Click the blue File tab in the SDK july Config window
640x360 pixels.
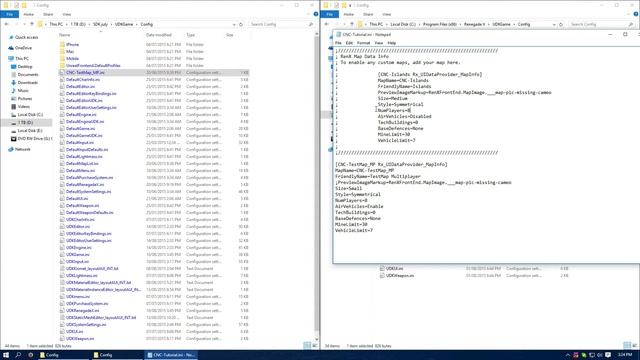point(9,14)
